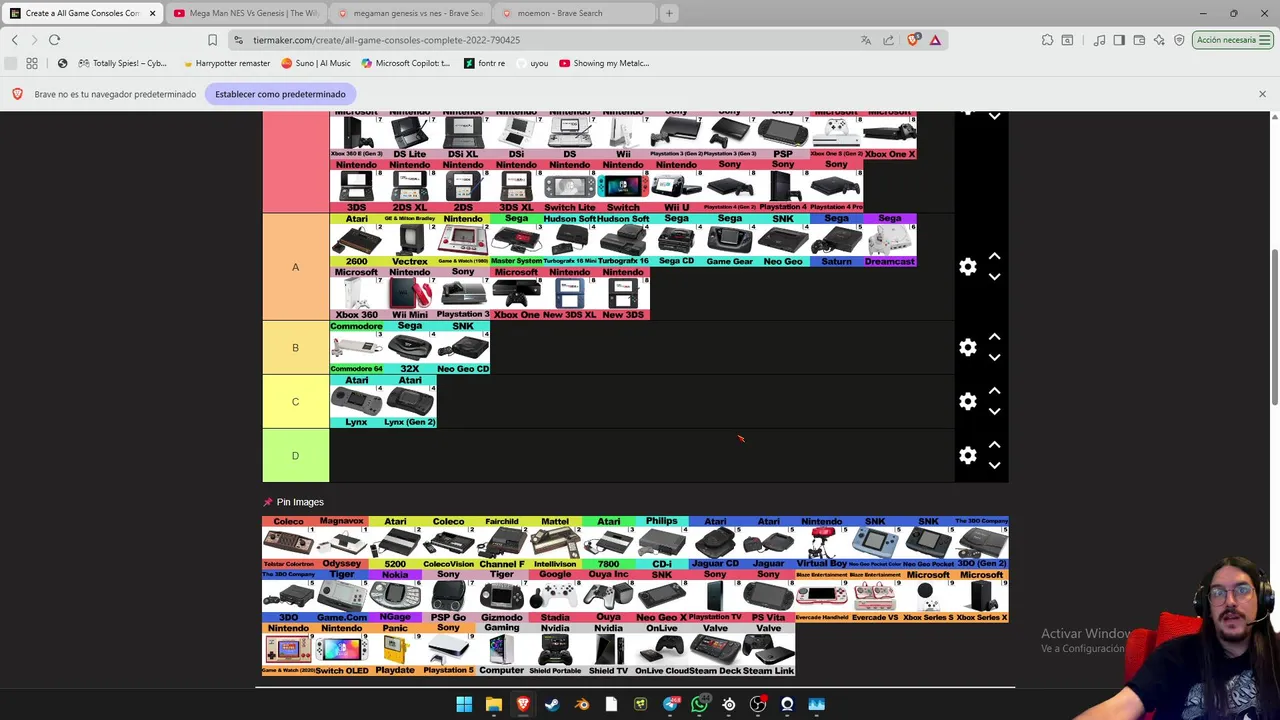Open the browser extensions puzzle icon
Image resolution: width=1280 pixels, height=720 pixels.
click(x=1047, y=40)
